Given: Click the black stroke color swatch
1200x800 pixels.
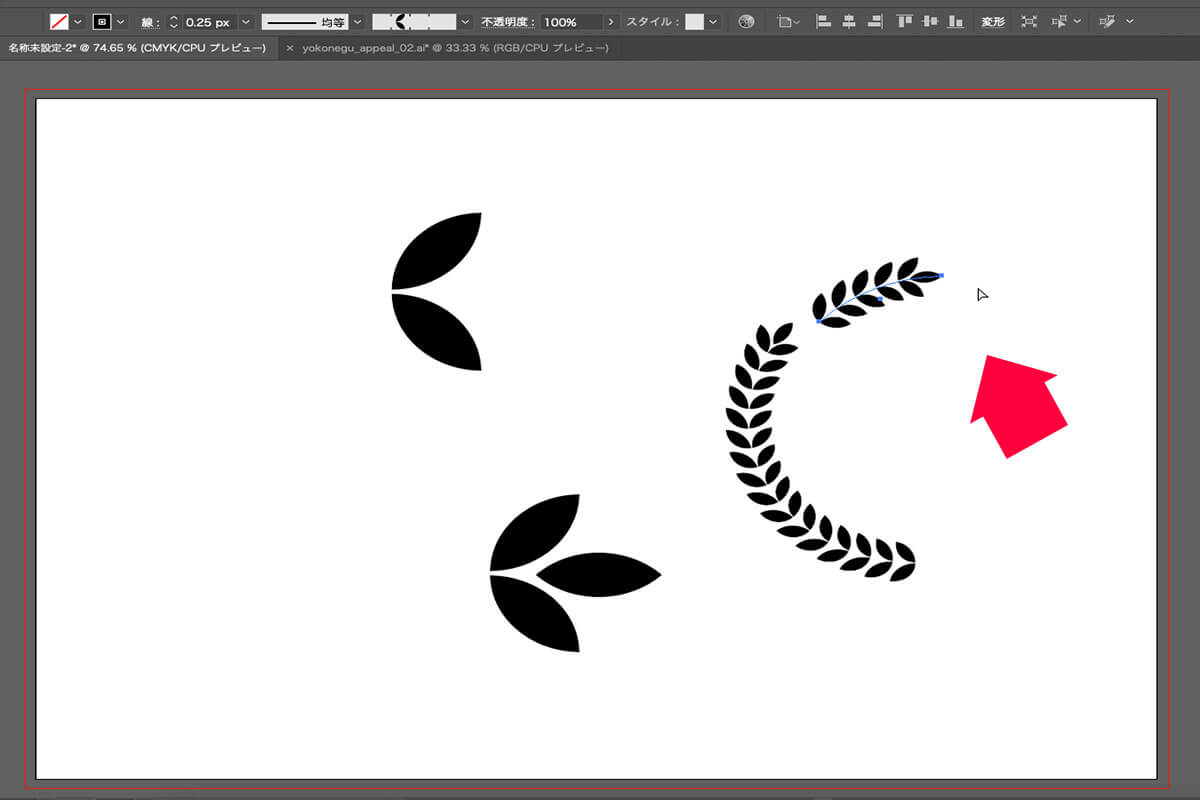Looking at the screenshot, I should [102, 21].
